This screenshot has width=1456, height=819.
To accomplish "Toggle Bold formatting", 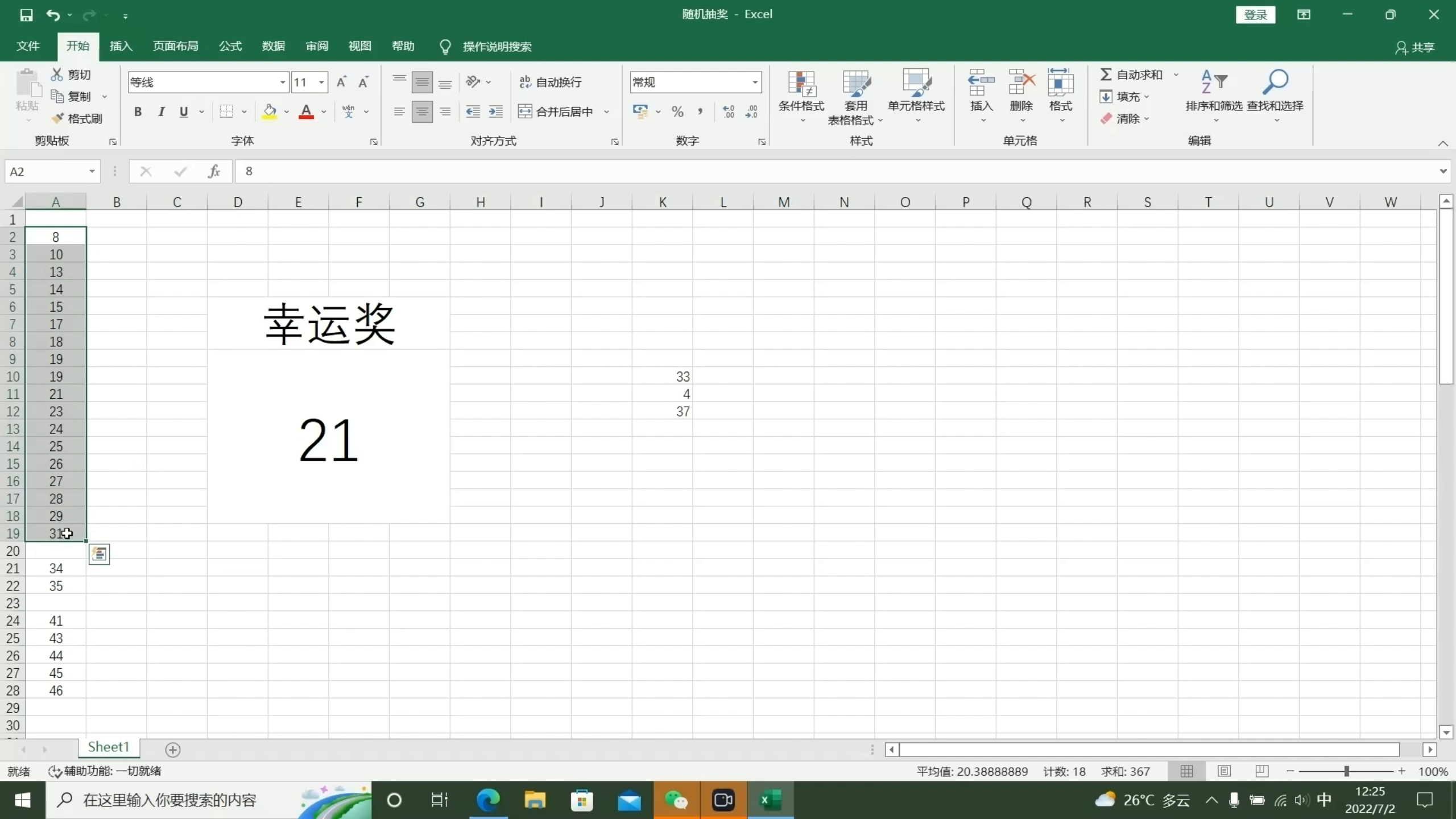I will [x=138, y=111].
